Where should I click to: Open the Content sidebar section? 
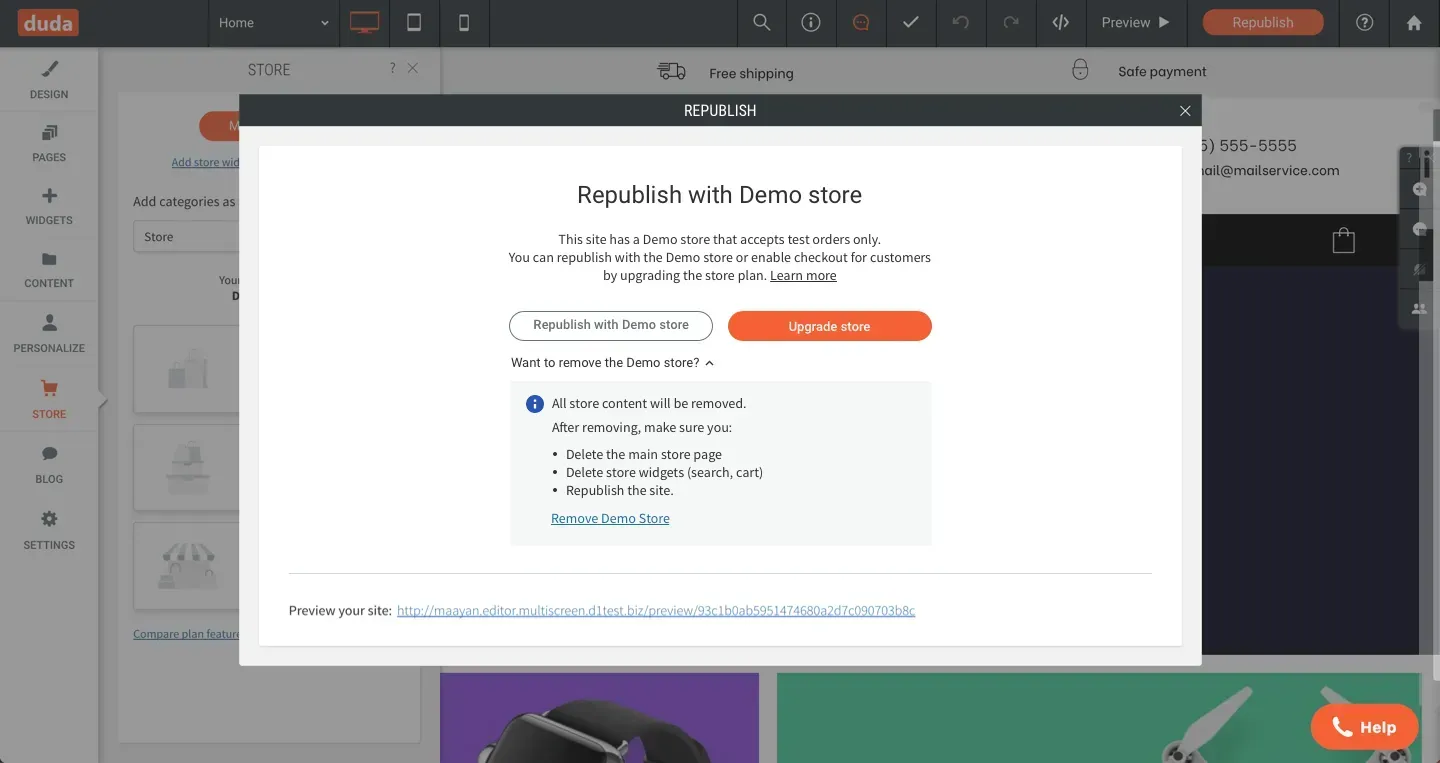click(x=49, y=269)
